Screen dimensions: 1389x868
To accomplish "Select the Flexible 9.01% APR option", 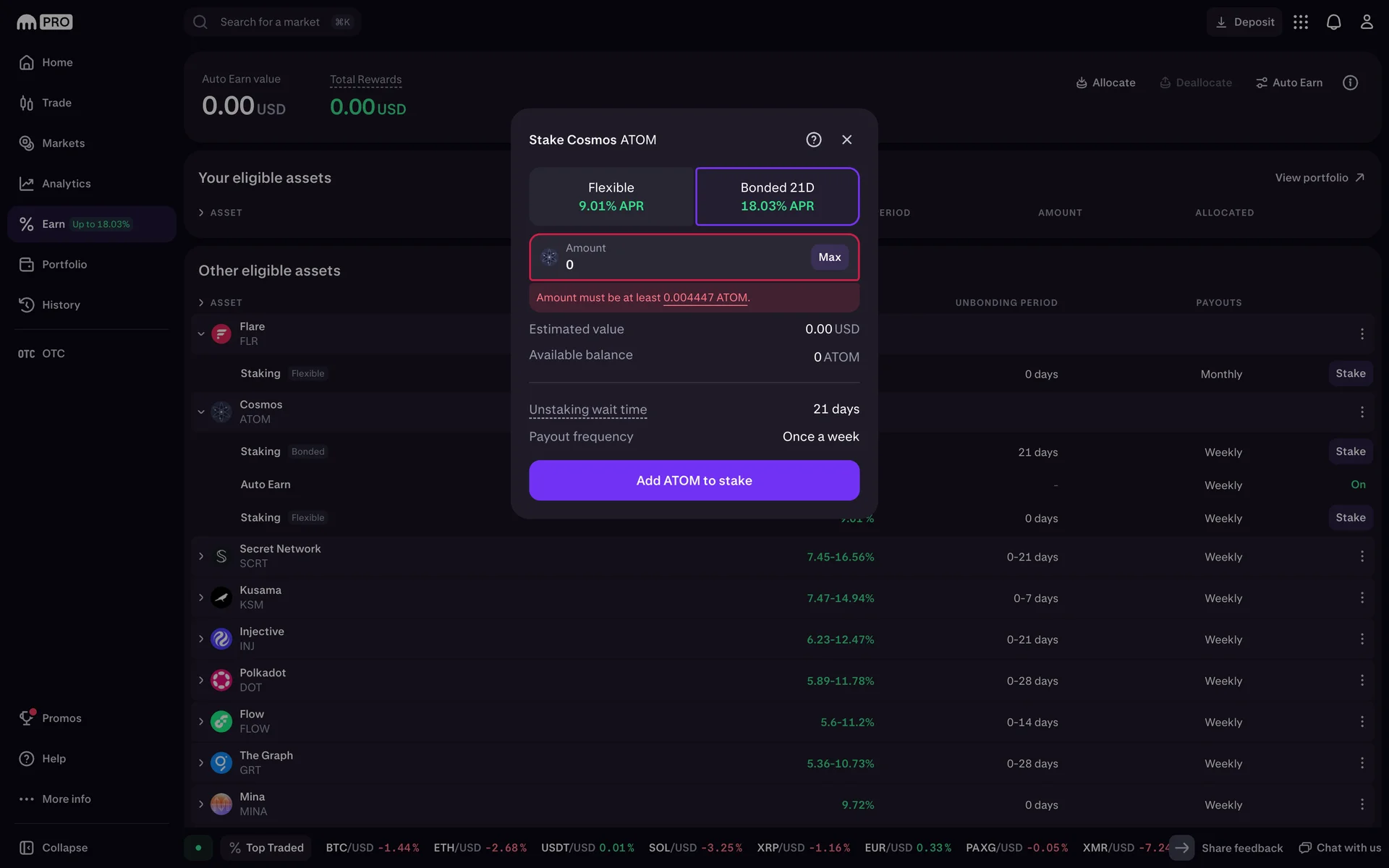I will [611, 197].
